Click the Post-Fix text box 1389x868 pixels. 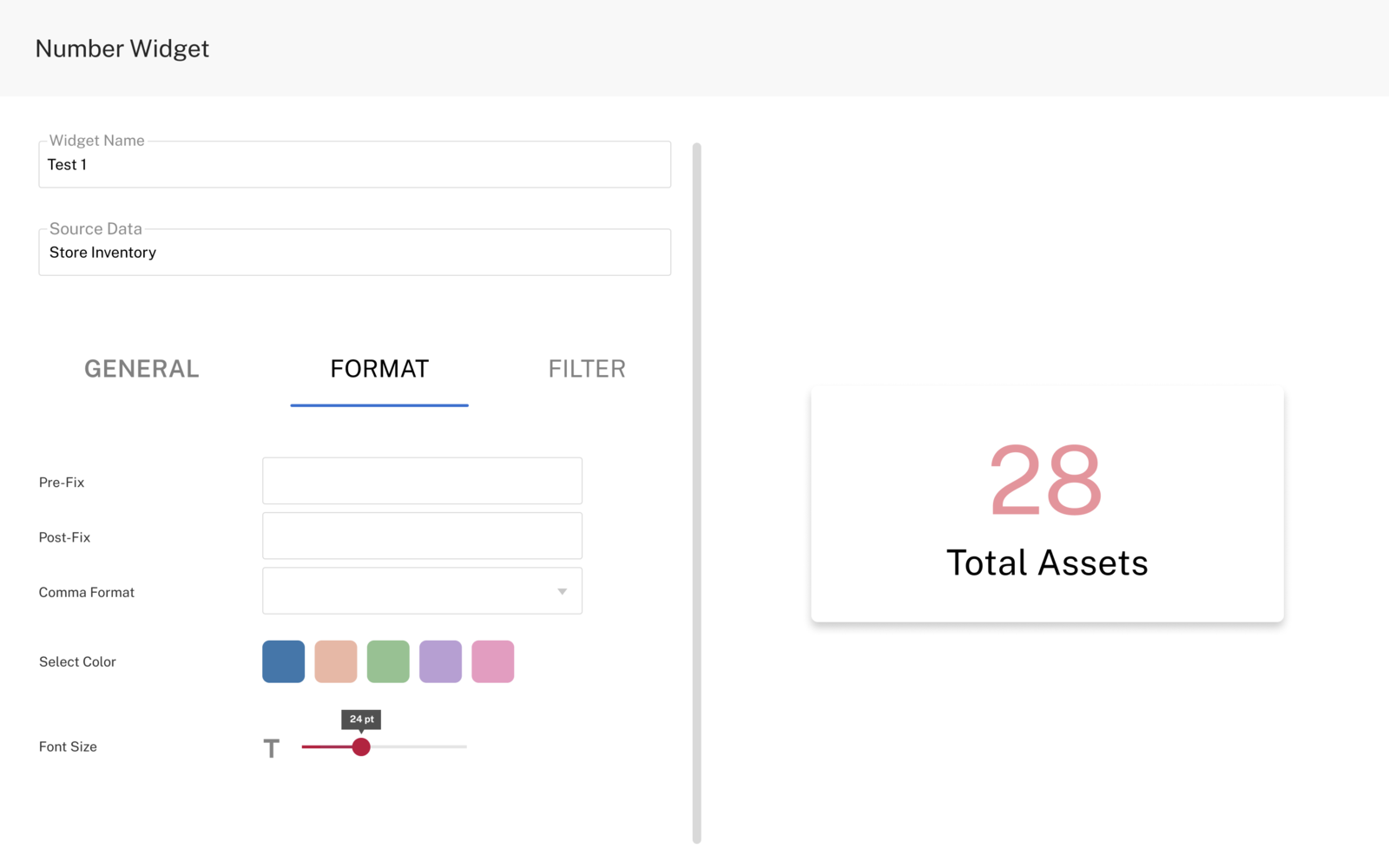click(x=422, y=536)
